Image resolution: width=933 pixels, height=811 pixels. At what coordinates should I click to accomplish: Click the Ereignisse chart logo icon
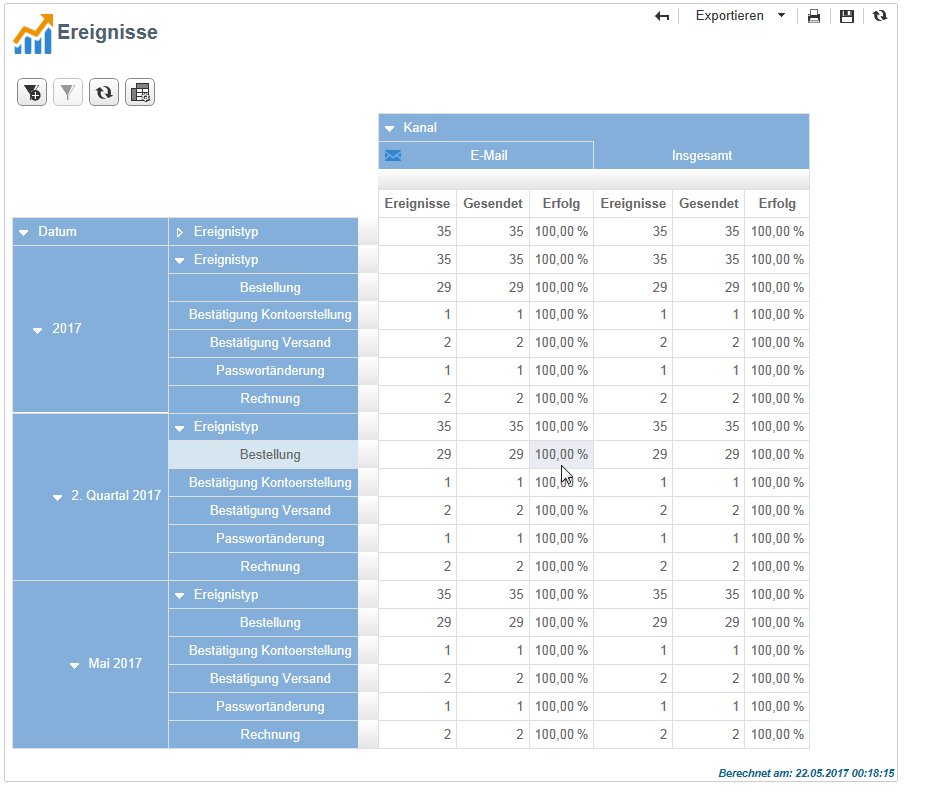pos(33,34)
